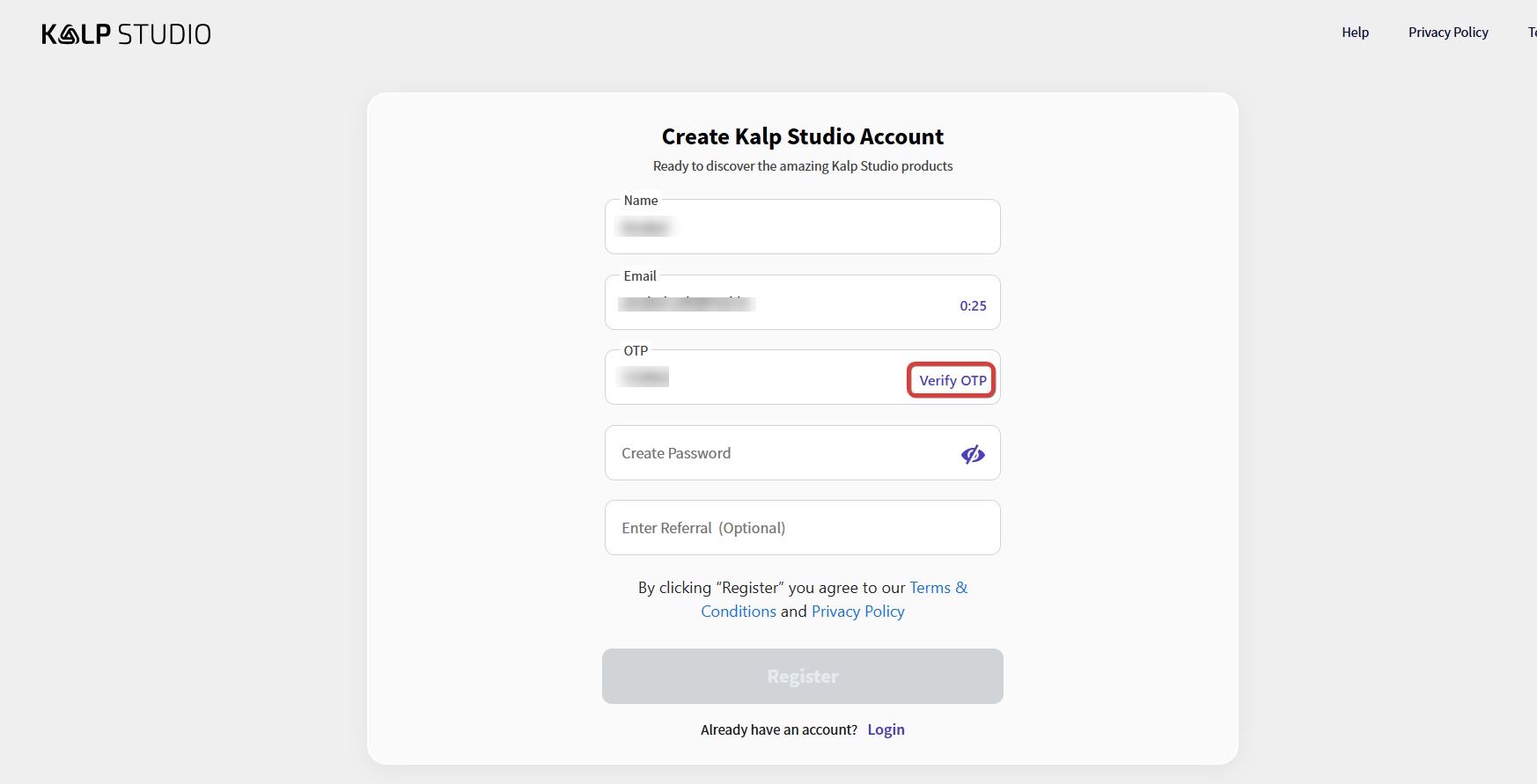Click the Kalp Studio logo
Image resolution: width=1537 pixels, height=784 pixels.
tap(126, 34)
